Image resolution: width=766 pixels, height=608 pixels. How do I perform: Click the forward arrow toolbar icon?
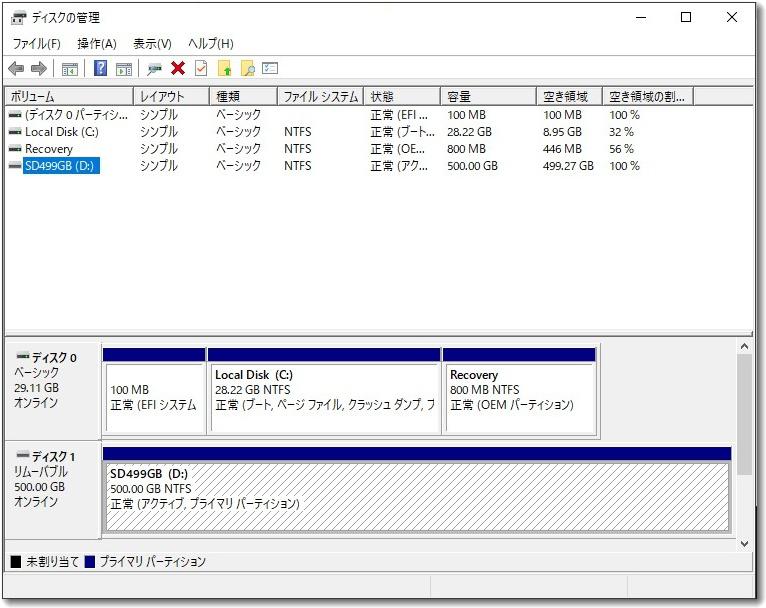pyautogui.click(x=39, y=69)
